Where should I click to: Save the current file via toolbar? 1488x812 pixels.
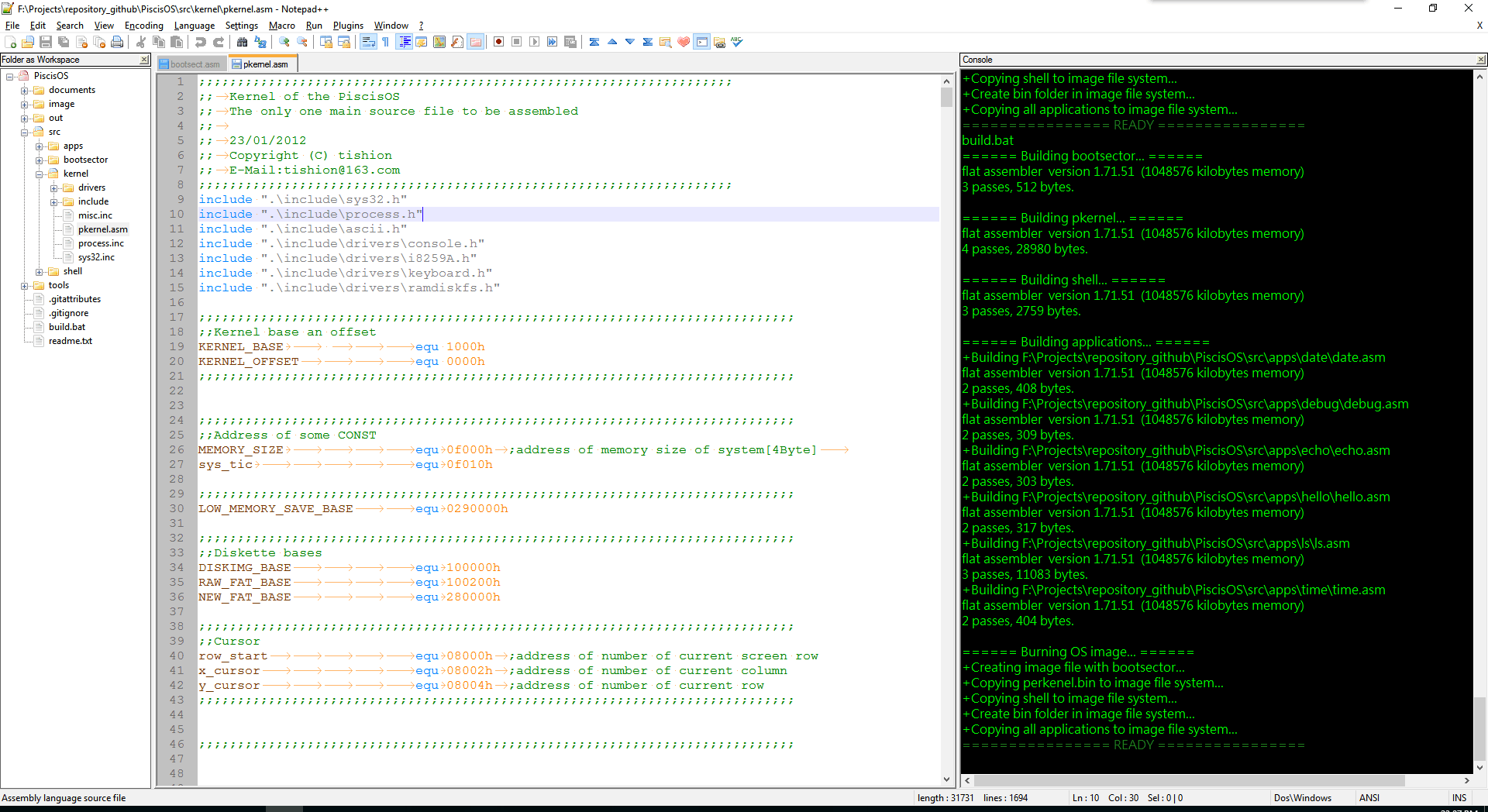(x=46, y=42)
